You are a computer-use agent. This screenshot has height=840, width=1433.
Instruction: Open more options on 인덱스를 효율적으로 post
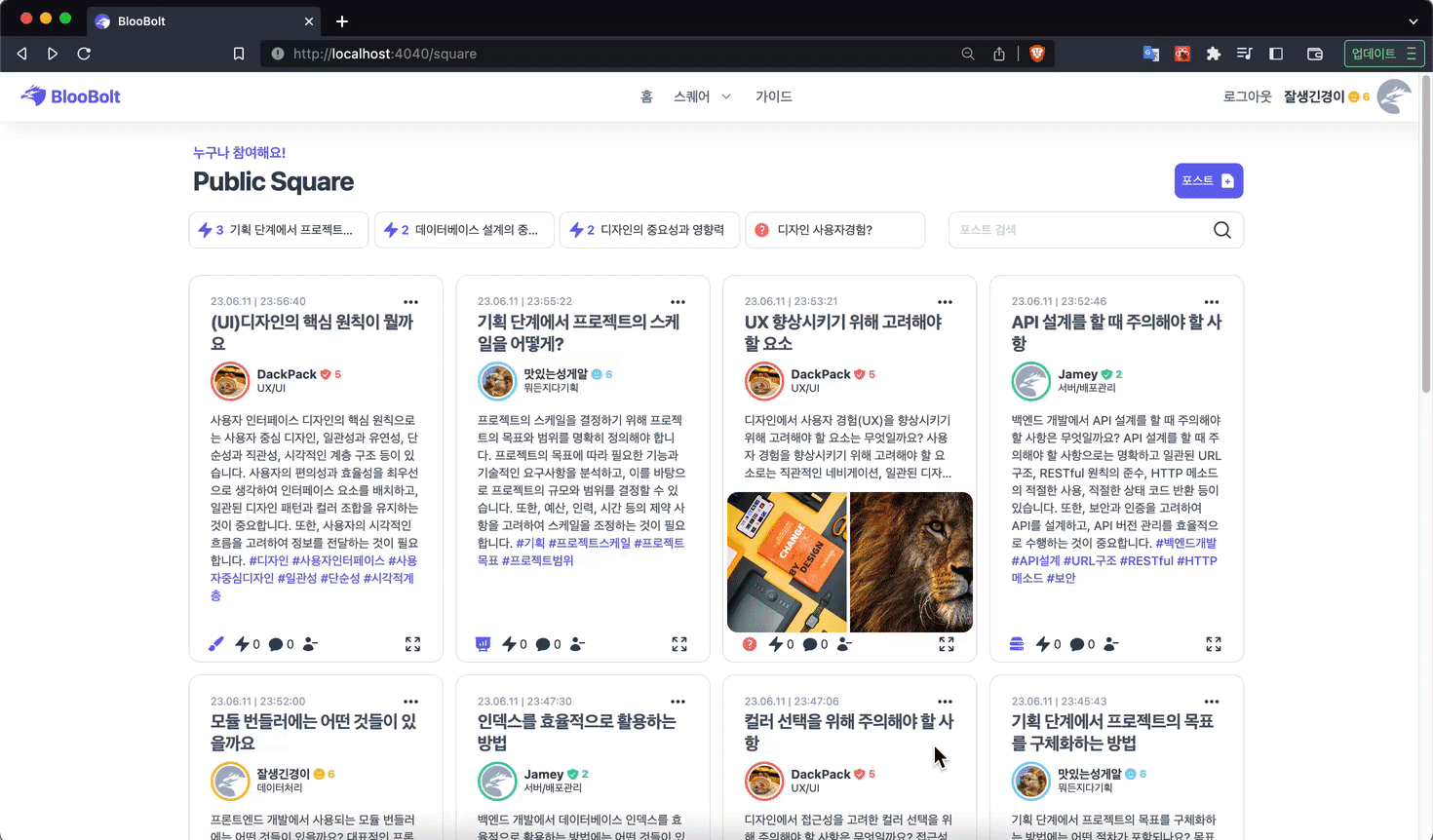coord(678,702)
